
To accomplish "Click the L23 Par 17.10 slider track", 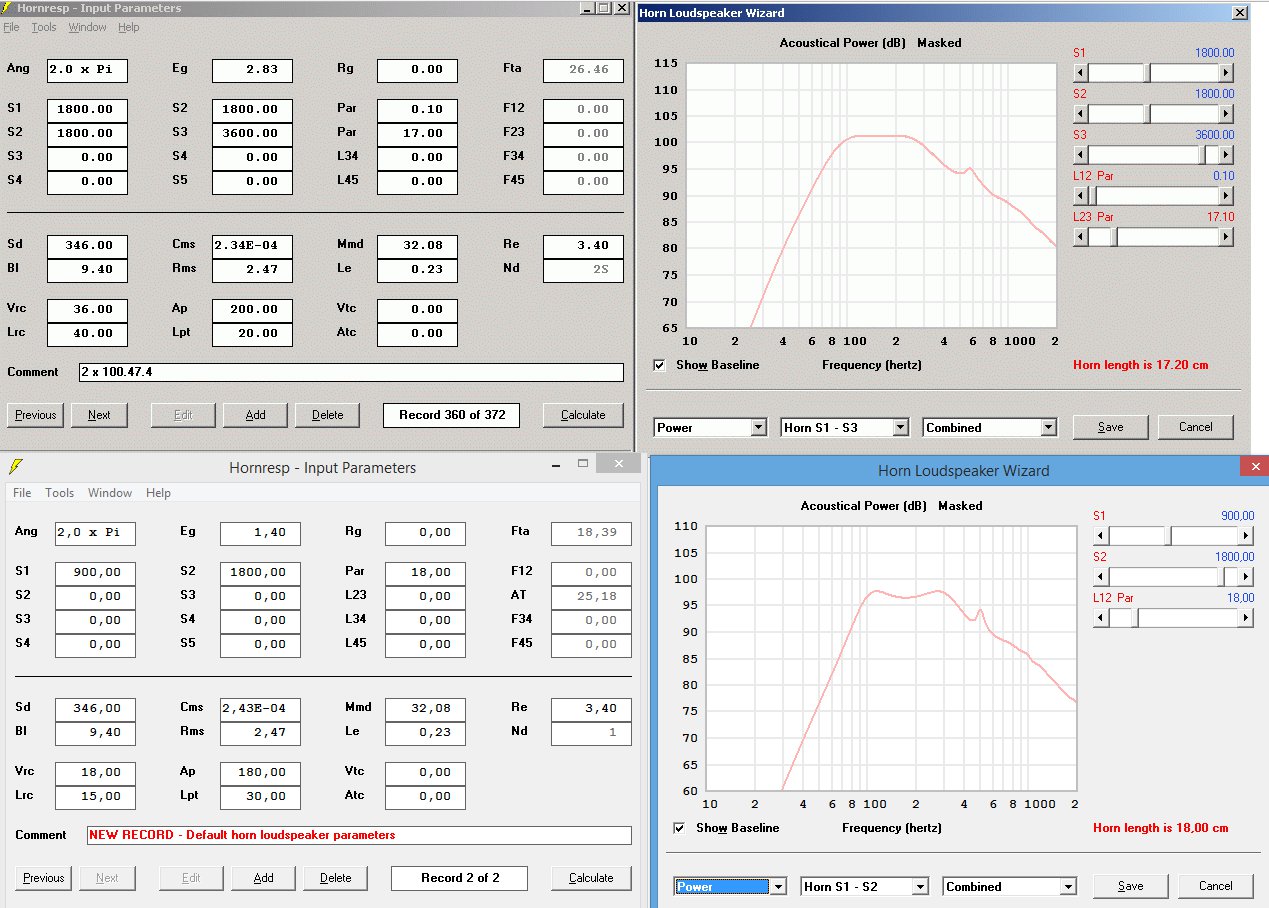I will click(x=1153, y=237).
